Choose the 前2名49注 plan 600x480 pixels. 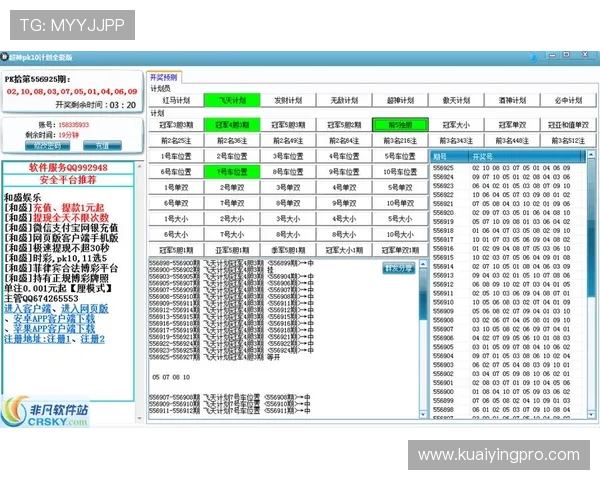coord(288,140)
